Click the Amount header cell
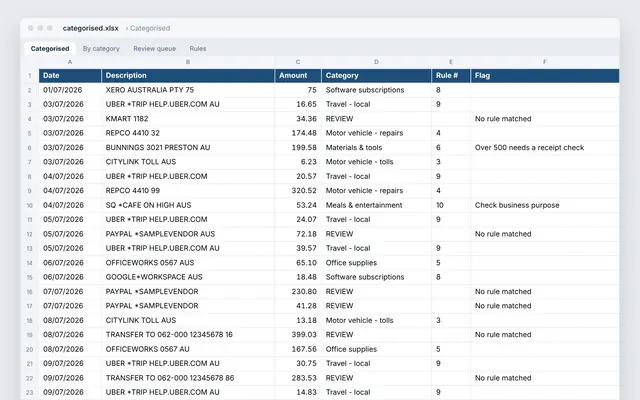 (x=298, y=76)
